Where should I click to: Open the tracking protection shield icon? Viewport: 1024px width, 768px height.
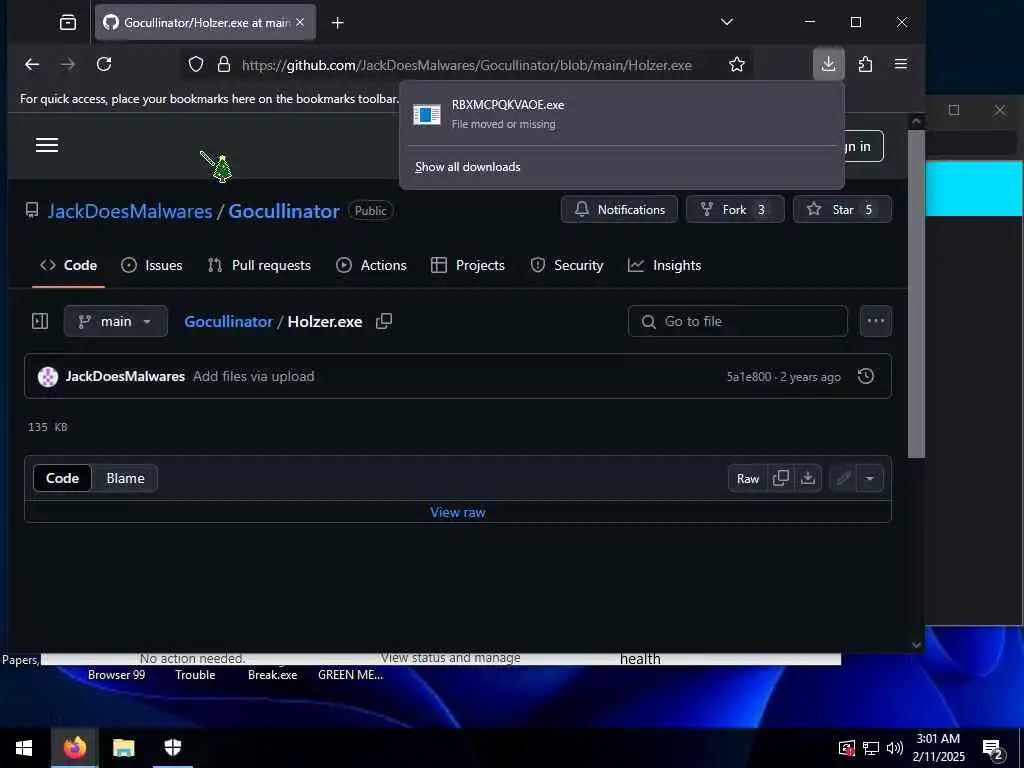pos(196,64)
